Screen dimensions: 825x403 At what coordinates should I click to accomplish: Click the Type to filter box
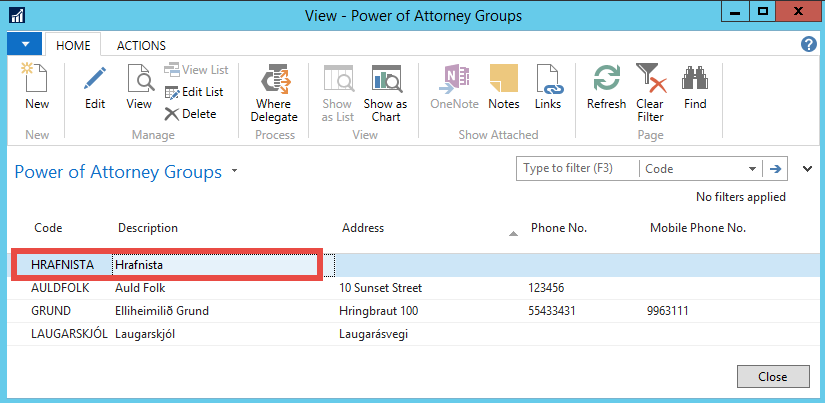point(576,169)
